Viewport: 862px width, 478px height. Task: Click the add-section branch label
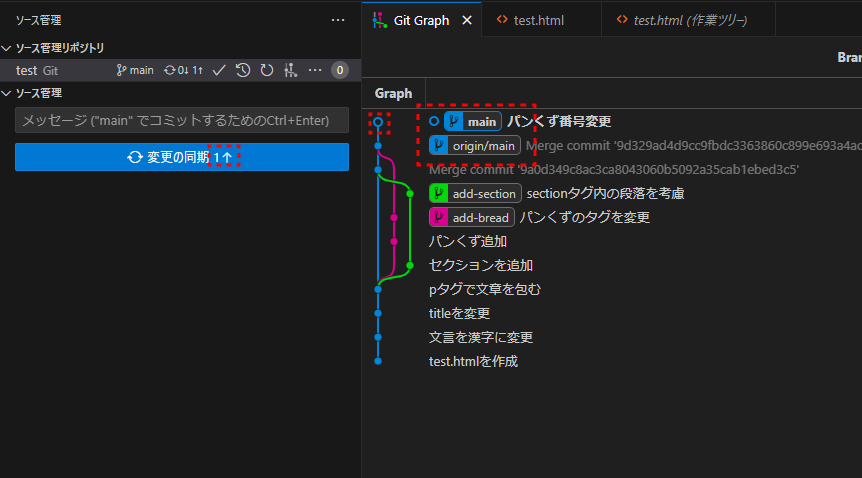(475, 194)
